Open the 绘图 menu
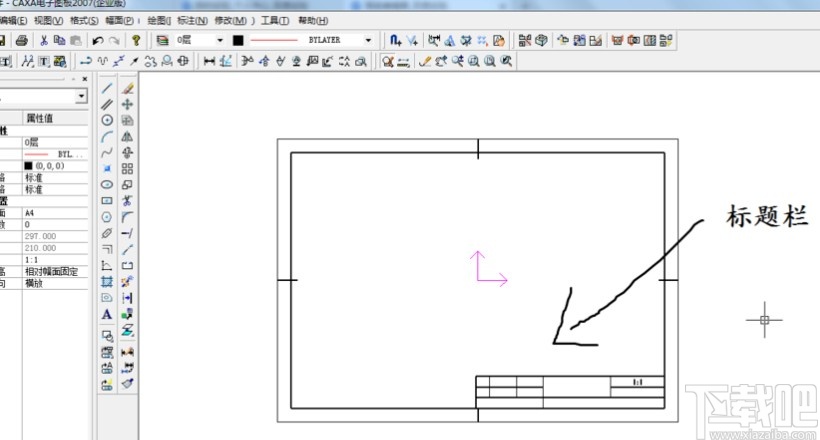This screenshot has height=440, width=820. [x=159, y=21]
